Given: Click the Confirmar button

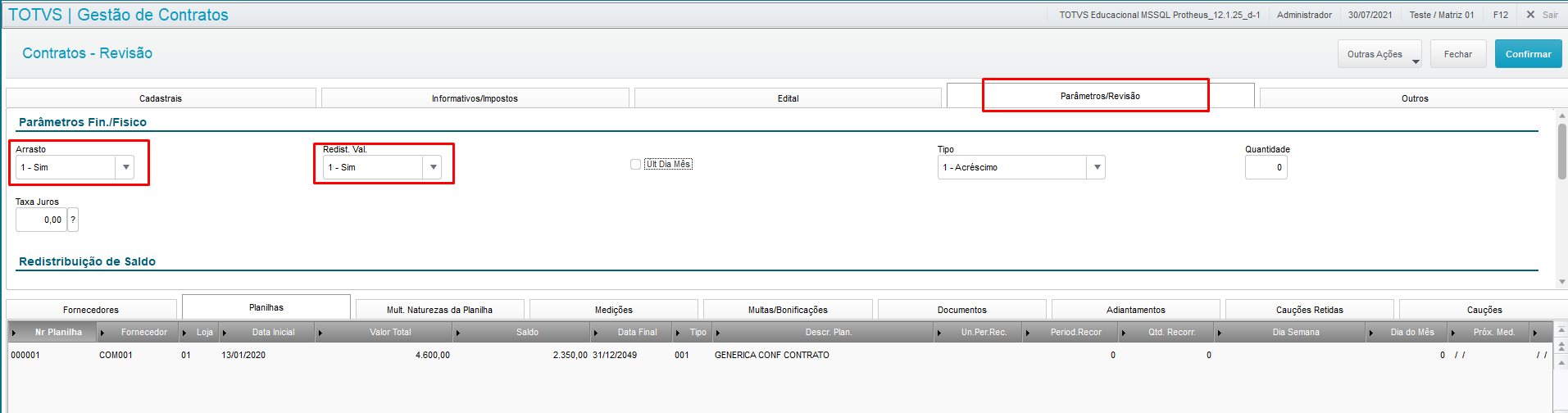Looking at the screenshot, I should [x=1528, y=54].
